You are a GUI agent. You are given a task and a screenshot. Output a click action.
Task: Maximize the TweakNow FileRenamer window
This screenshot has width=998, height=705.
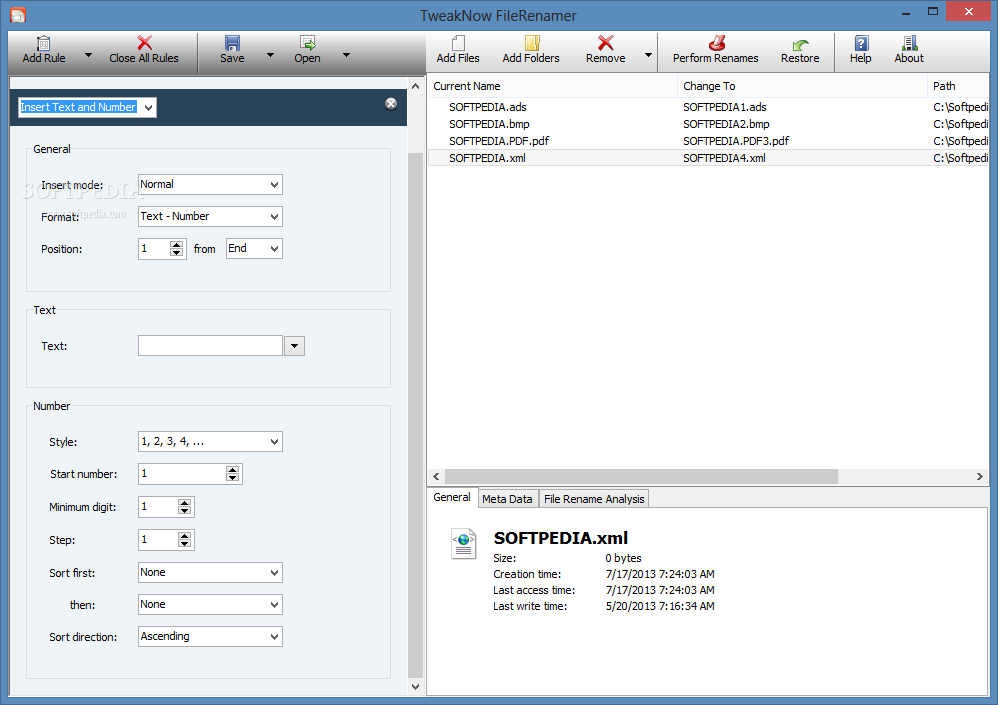click(933, 11)
